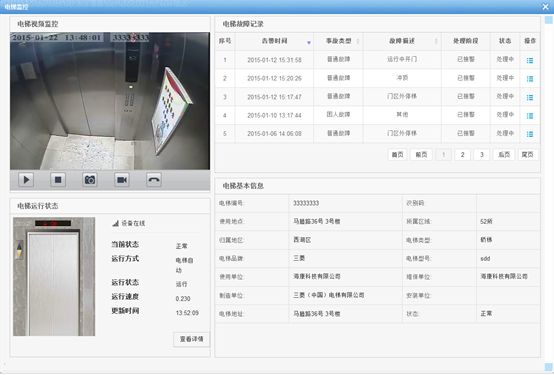554x375 pixels.
Task: Click fault description 运行中开门
Action: pos(402,59)
